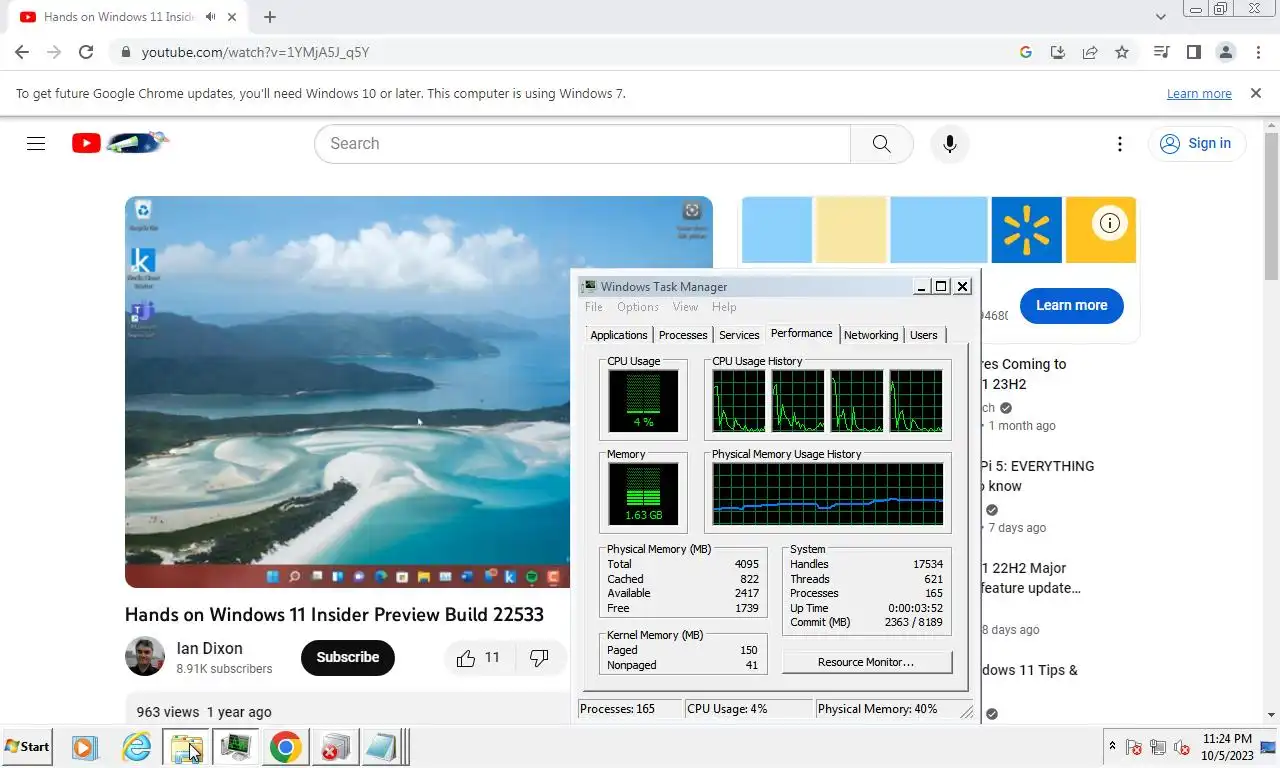Click the blue Learn more ad button
This screenshot has width=1280, height=768.
click(x=1072, y=305)
